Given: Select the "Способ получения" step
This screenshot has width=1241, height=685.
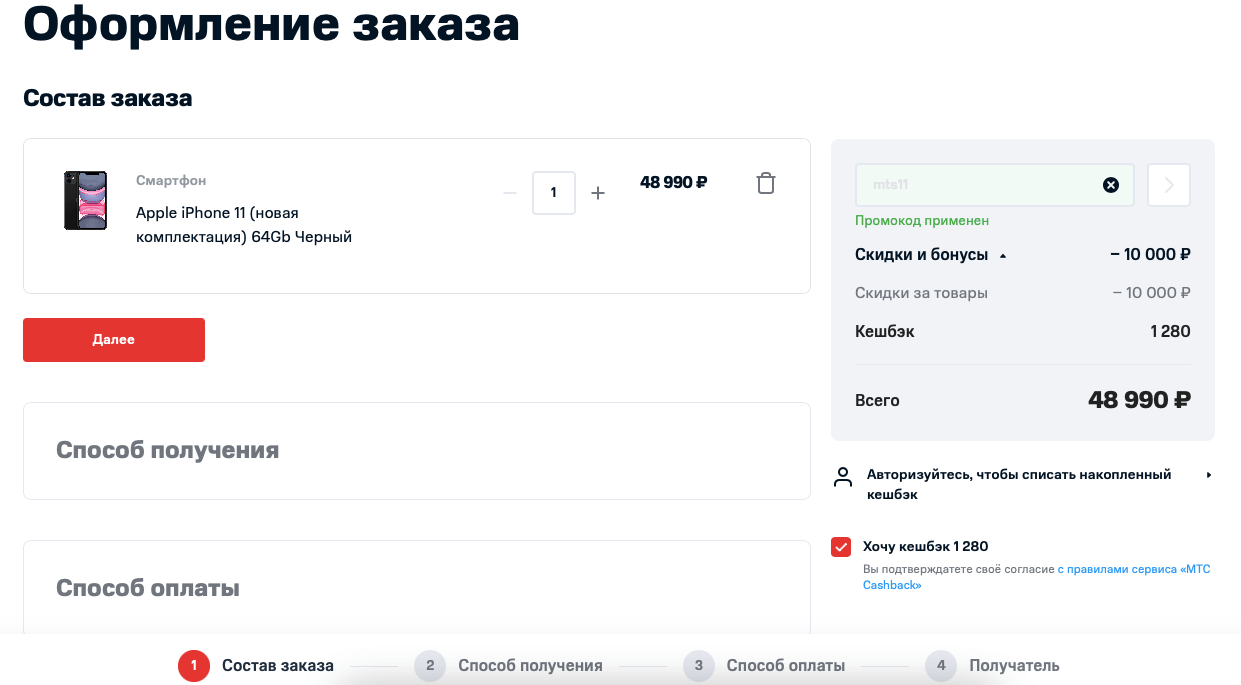Looking at the screenshot, I should click(529, 665).
